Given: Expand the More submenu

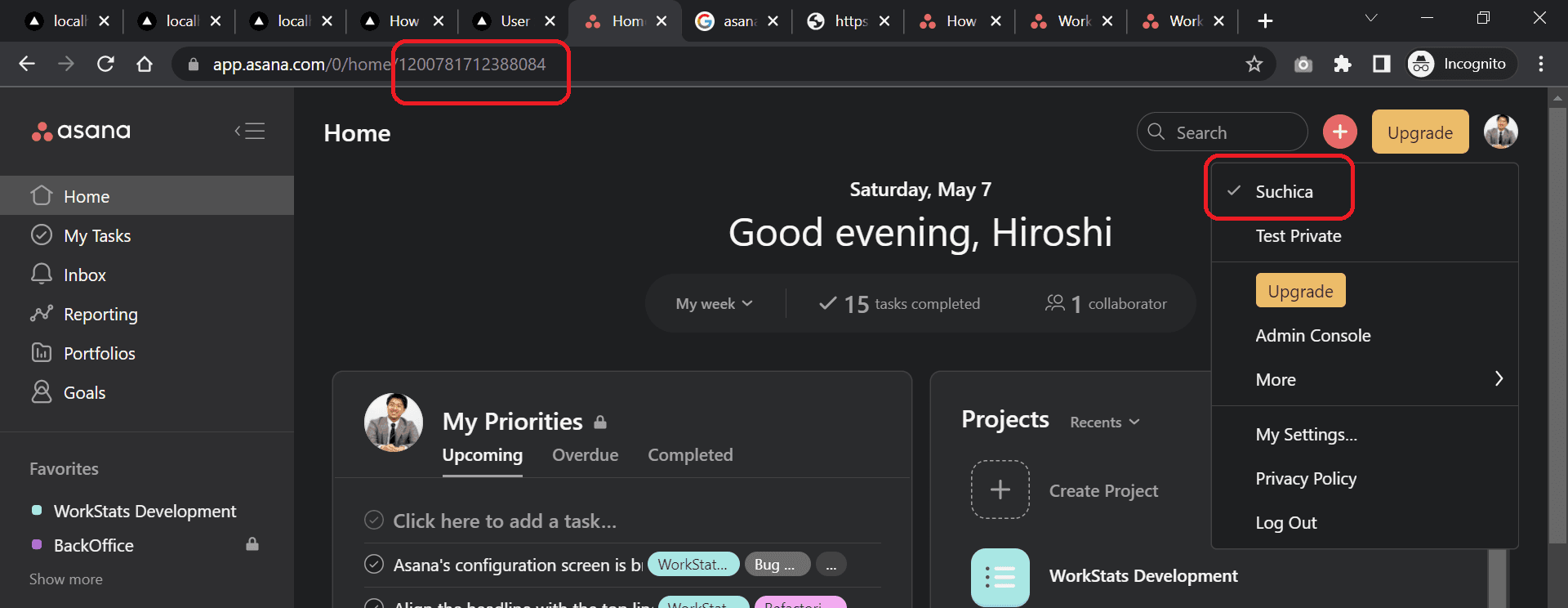Looking at the screenshot, I should (x=1365, y=379).
